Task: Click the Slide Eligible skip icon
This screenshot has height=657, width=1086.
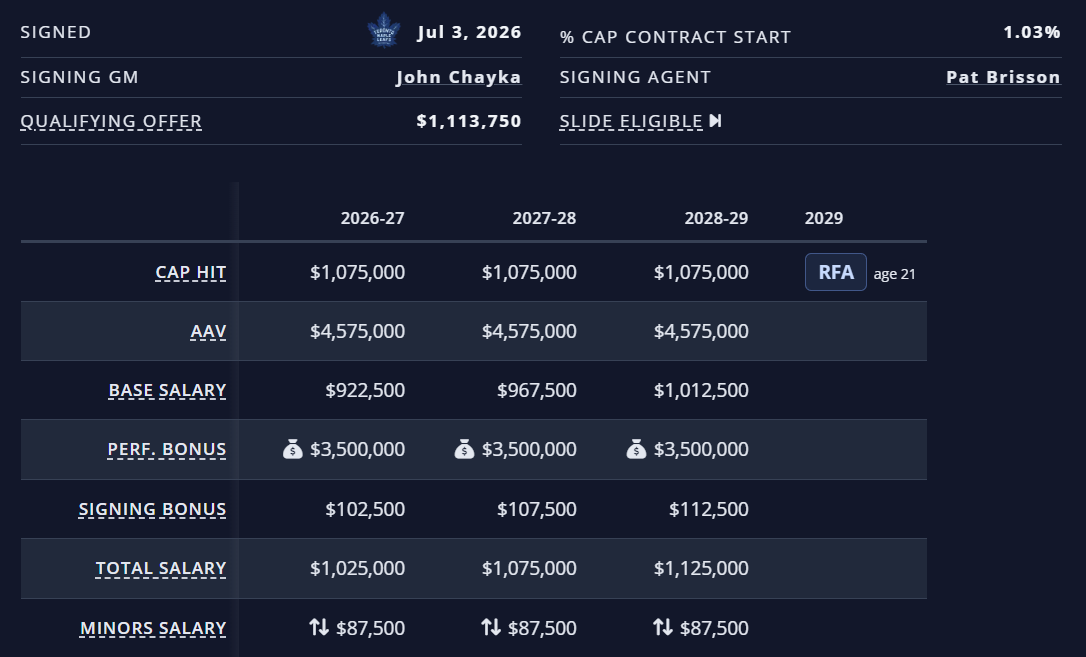Action: pos(715,121)
